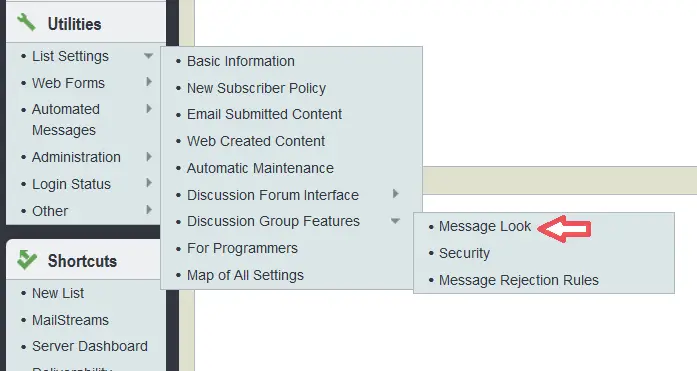This screenshot has height=371, width=697.
Task: Collapse the List Settings arrow
Action: [x=148, y=56]
